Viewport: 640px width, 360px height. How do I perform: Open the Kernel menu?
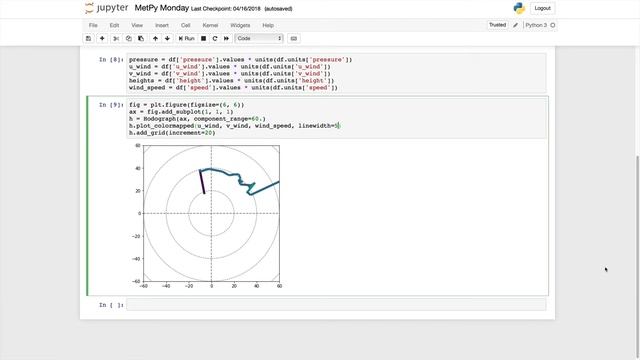(x=210, y=25)
